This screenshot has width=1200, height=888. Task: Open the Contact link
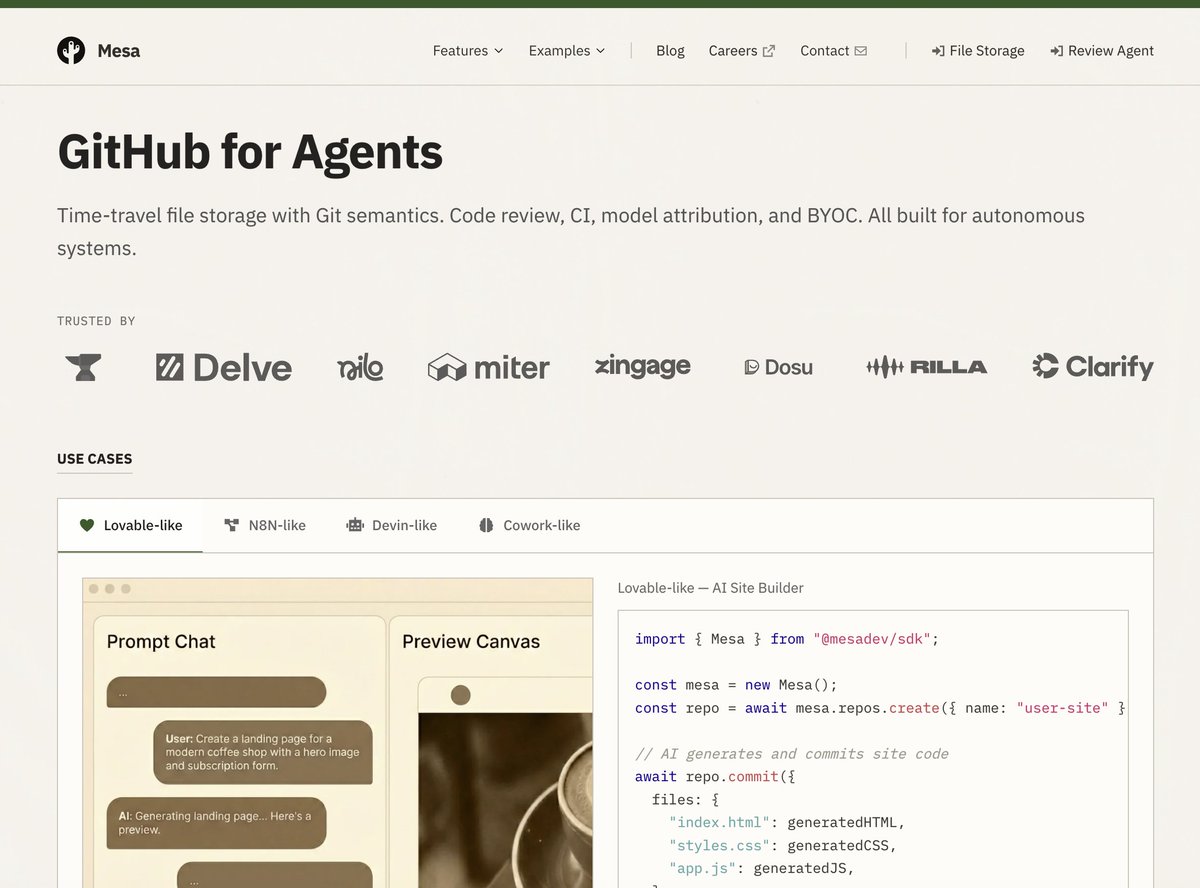[x=833, y=51]
